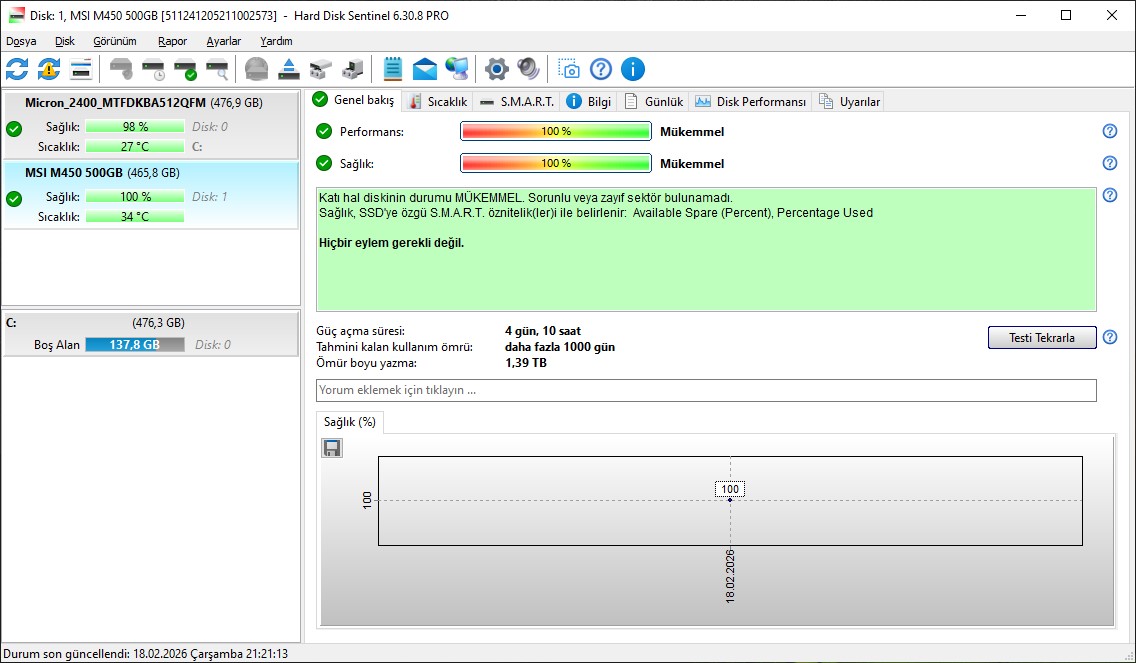Screen dimensions: 1136x663
Task: Switch to the Sıcaklık tab
Action: [x=438, y=101]
